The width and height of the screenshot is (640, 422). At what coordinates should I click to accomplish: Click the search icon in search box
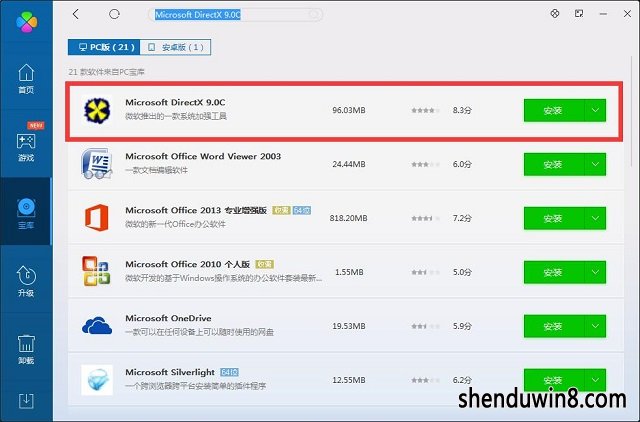point(313,15)
